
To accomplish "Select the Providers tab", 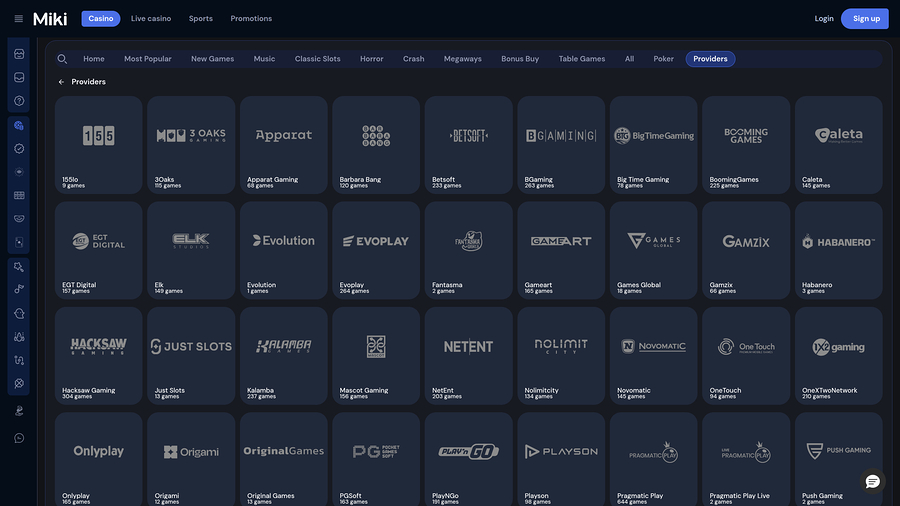I will (x=710, y=59).
